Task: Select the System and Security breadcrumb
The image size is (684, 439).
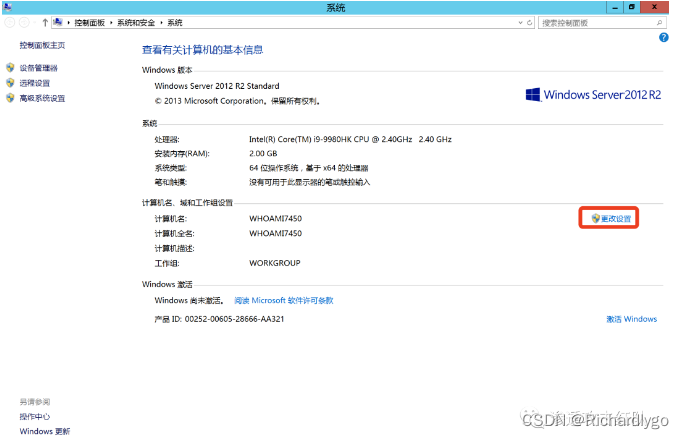Action: coord(136,23)
